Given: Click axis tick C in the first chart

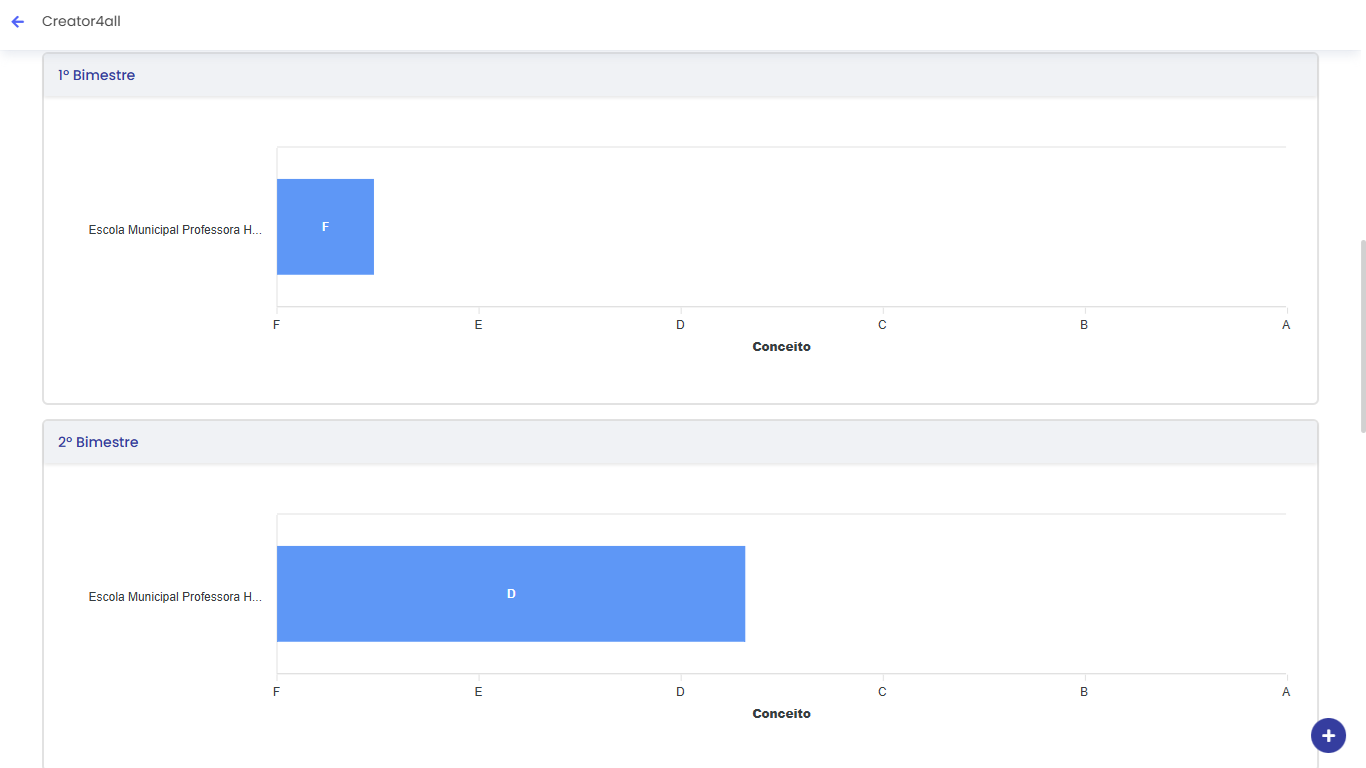Looking at the screenshot, I should point(882,325).
